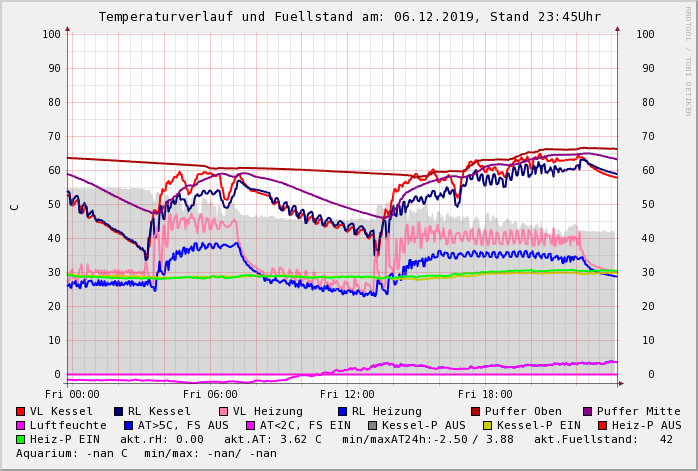Click the purple Puffer Mitte legend swatch

tap(587, 411)
